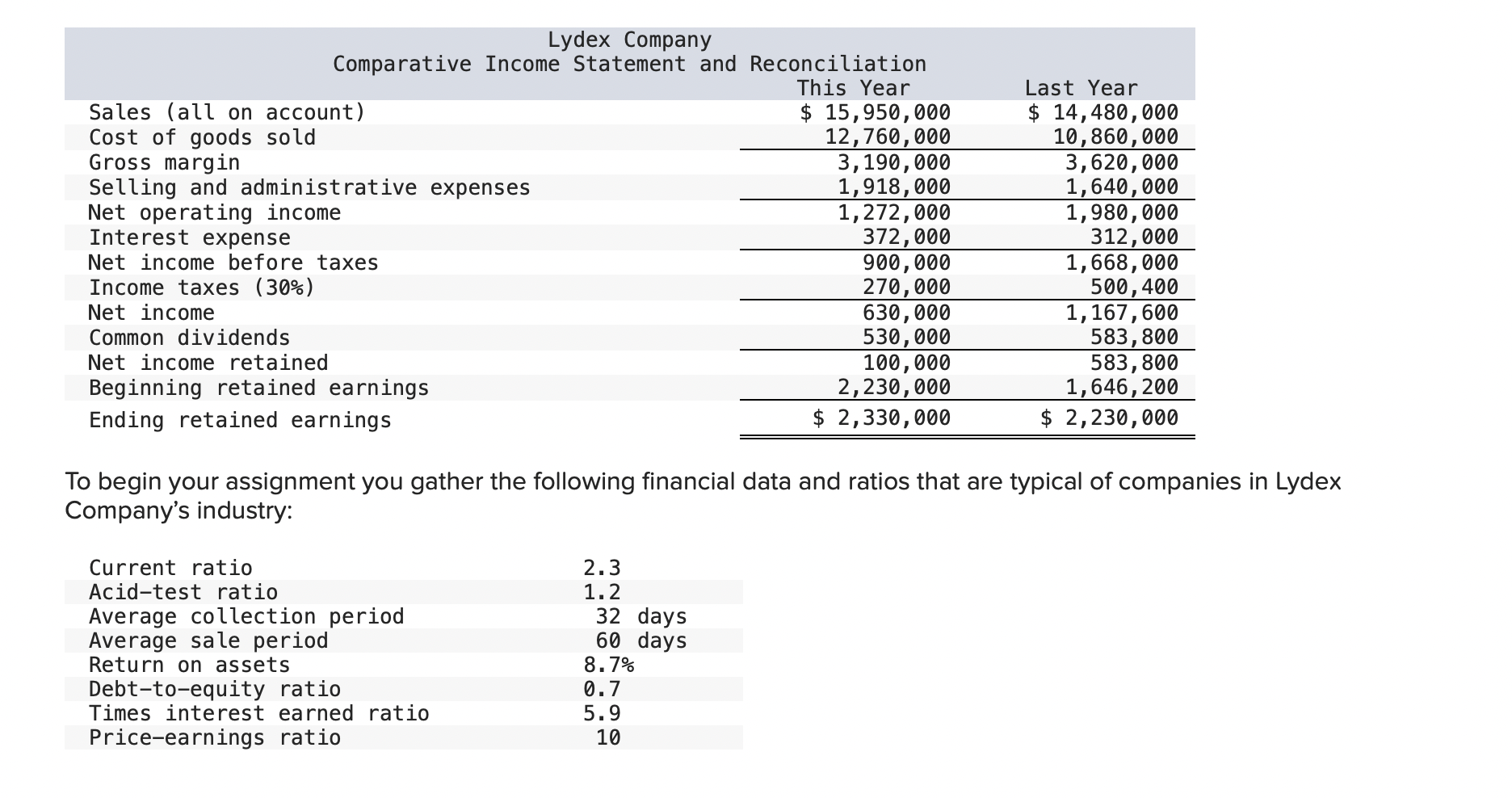Viewport: 1512px width, 798px height.
Task: Click interest expense value 372,000
Action: click(x=907, y=237)
